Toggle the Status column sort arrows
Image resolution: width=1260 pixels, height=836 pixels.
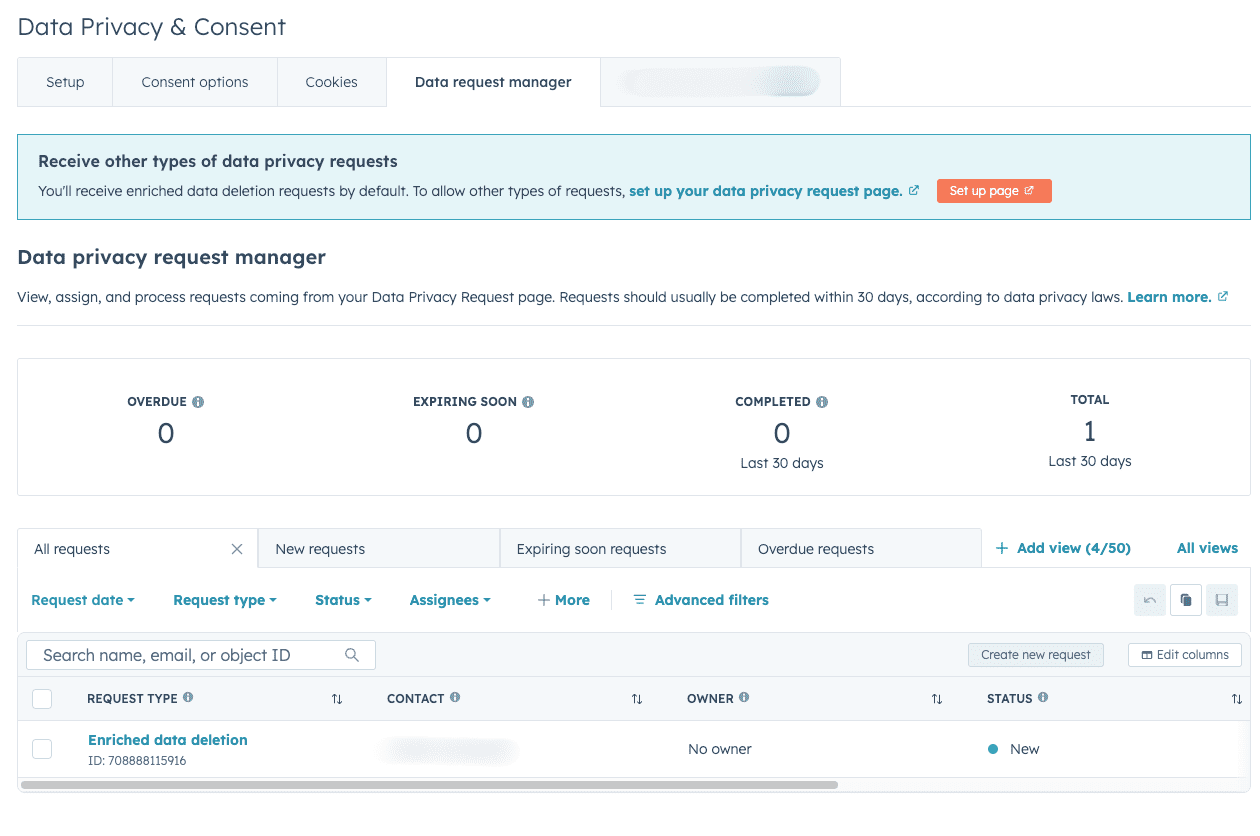[1238, 698]
